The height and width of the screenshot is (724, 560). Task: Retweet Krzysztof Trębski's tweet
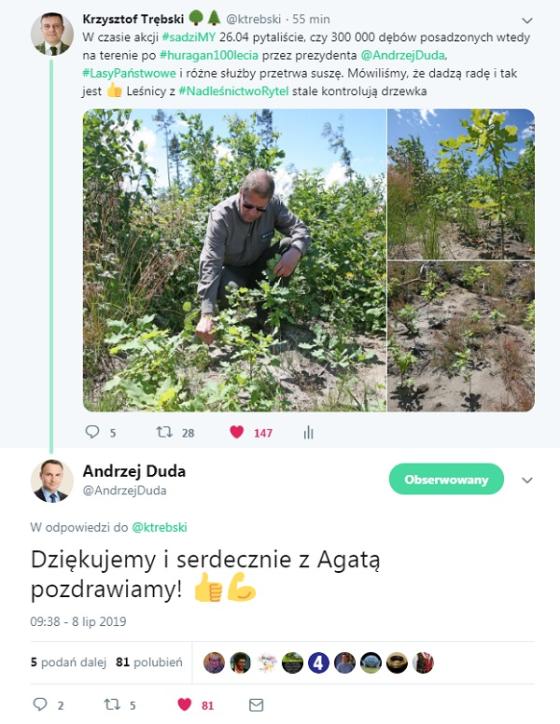click(164, 432)
